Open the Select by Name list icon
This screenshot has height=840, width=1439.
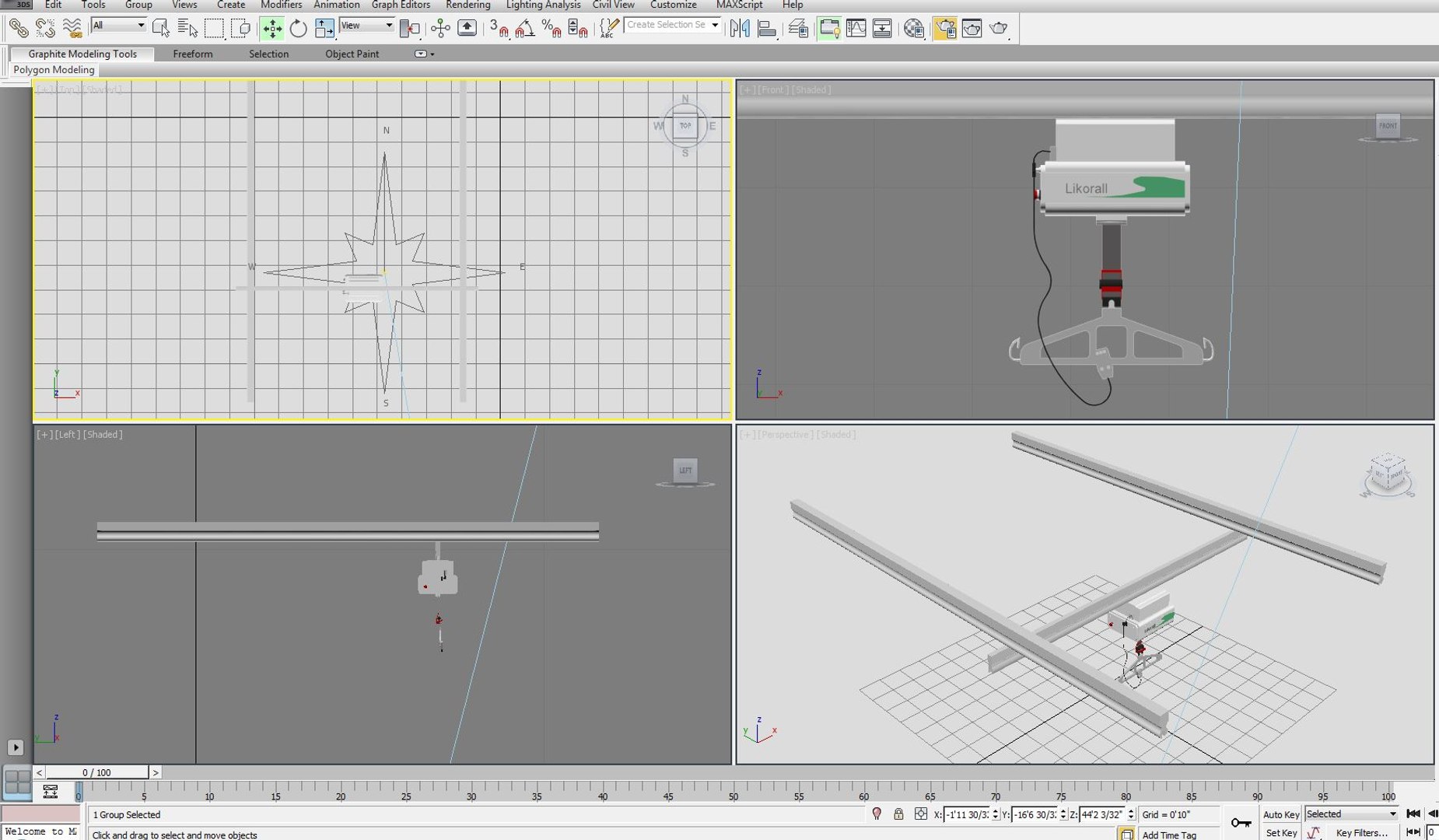click(x=187, y=29)
